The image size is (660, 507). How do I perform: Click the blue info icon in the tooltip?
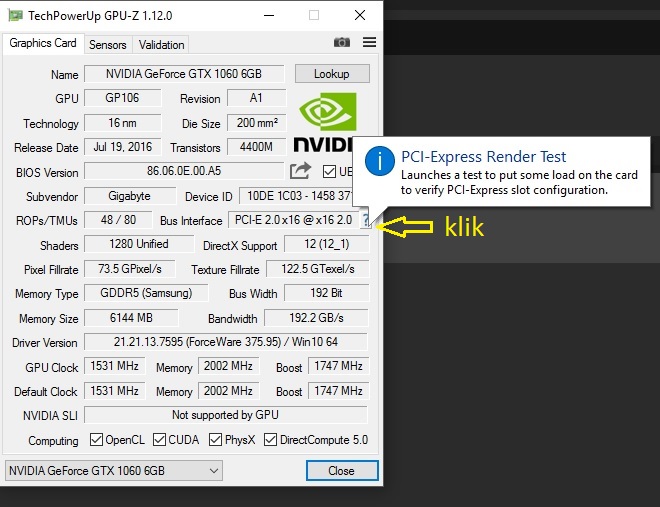click(380, 161)
